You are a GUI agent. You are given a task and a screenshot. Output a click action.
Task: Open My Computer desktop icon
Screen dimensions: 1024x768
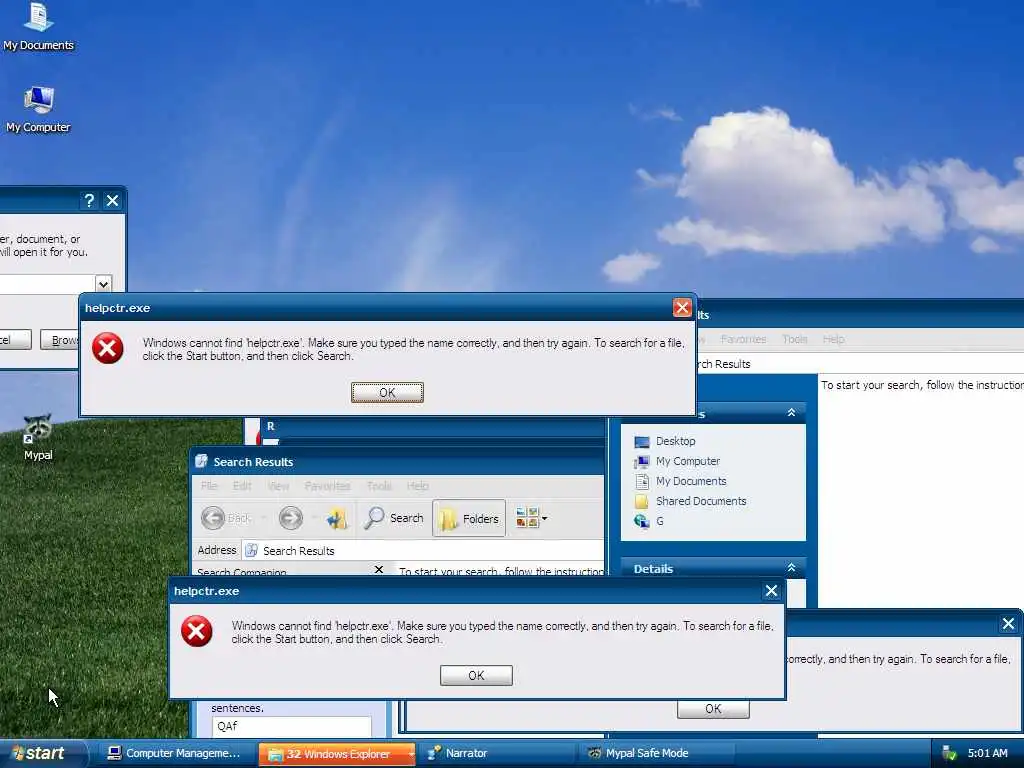(x=39, y=109)
